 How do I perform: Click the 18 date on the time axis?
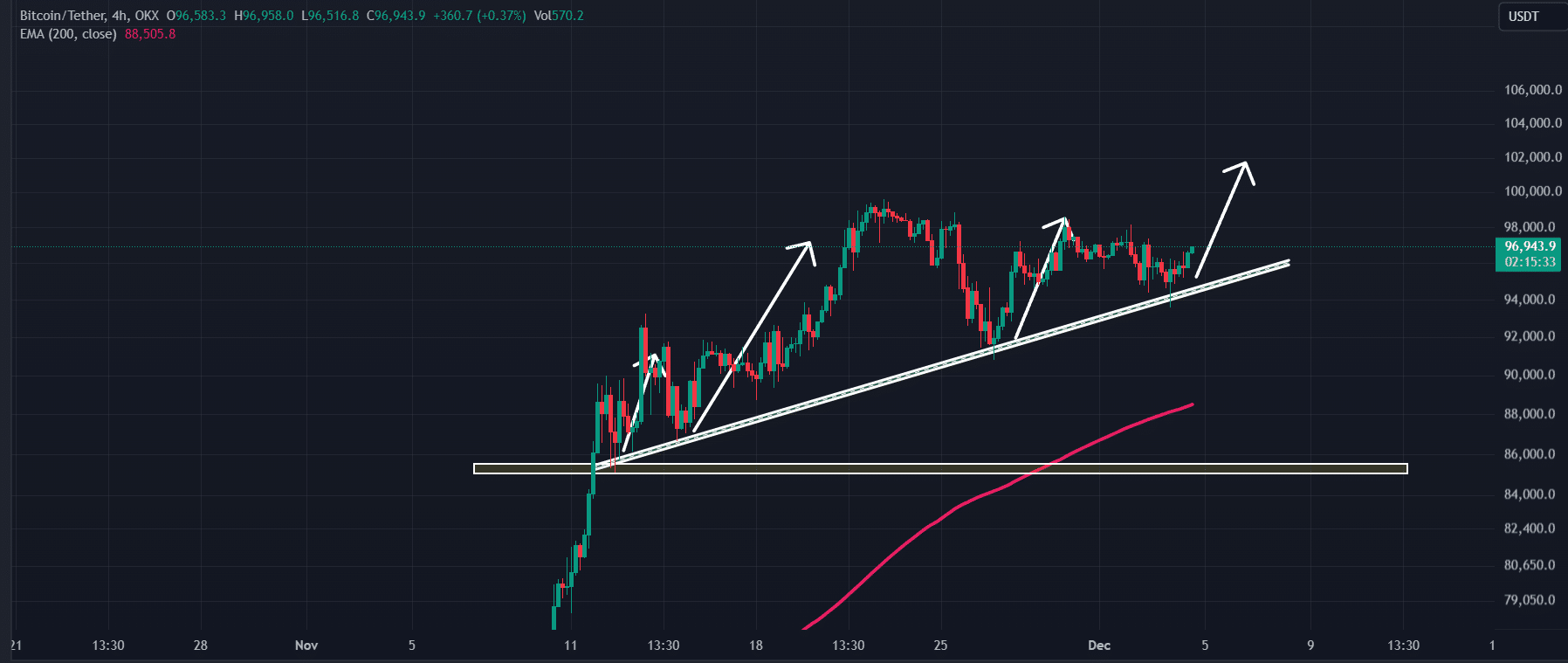(x=756, y=646)
